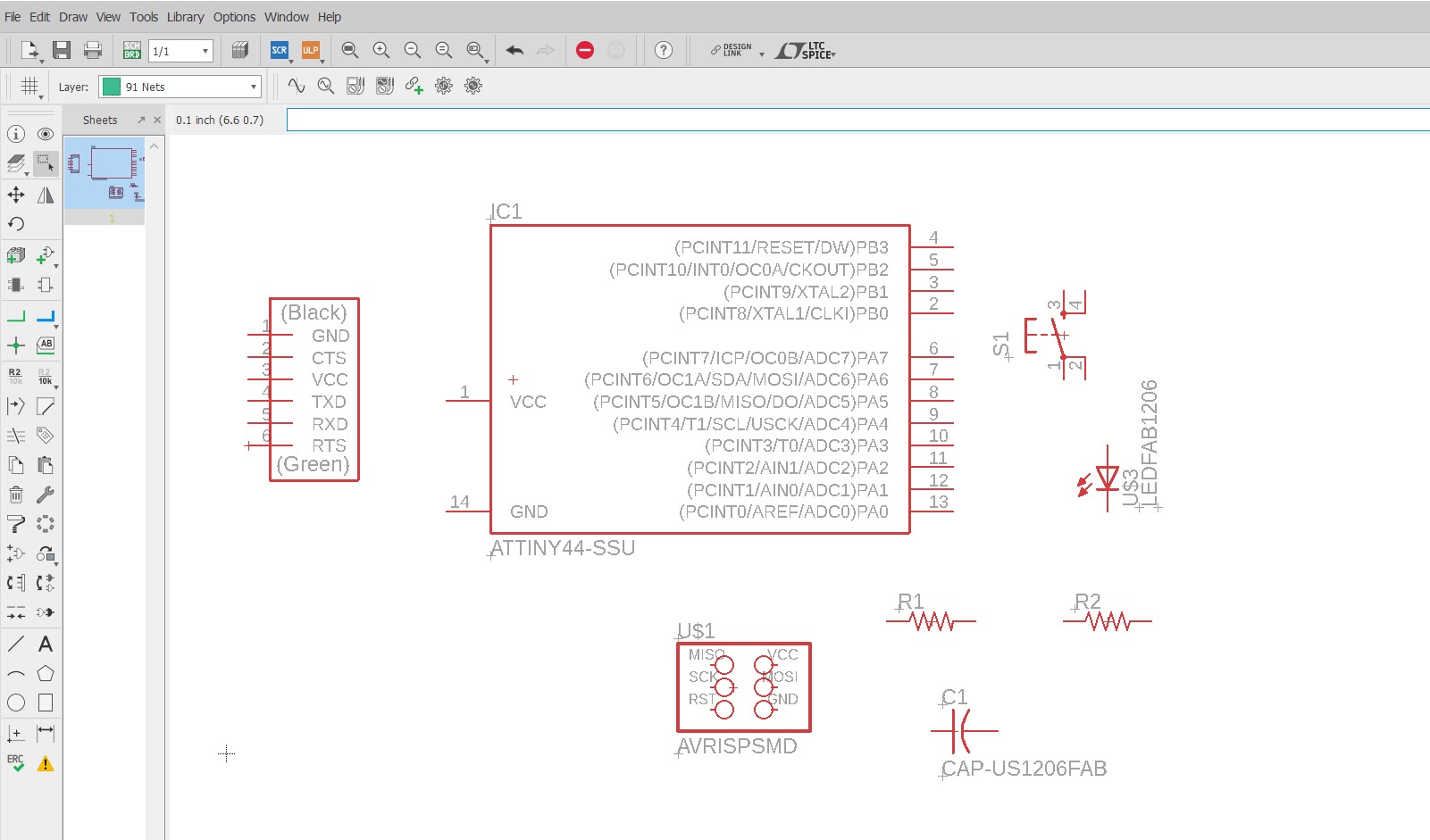The height and width of the screenshot is (840, 1430).
Task: Open the sheet selector 1/1 dropdown
Action: (180, 51)
